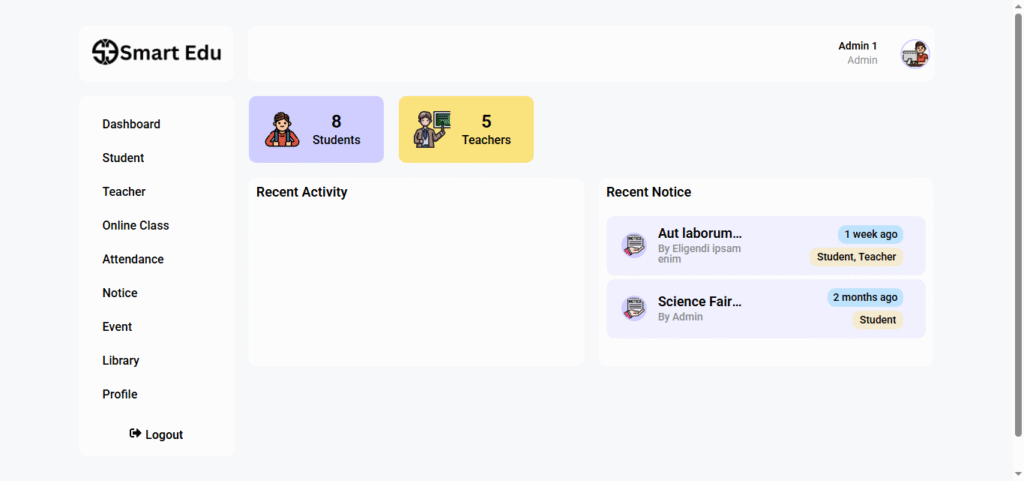Image resolution: width=1024 pixels, height=481 pixels.
Task: Click the Science Fair notice icon
Action: [633, 308]
